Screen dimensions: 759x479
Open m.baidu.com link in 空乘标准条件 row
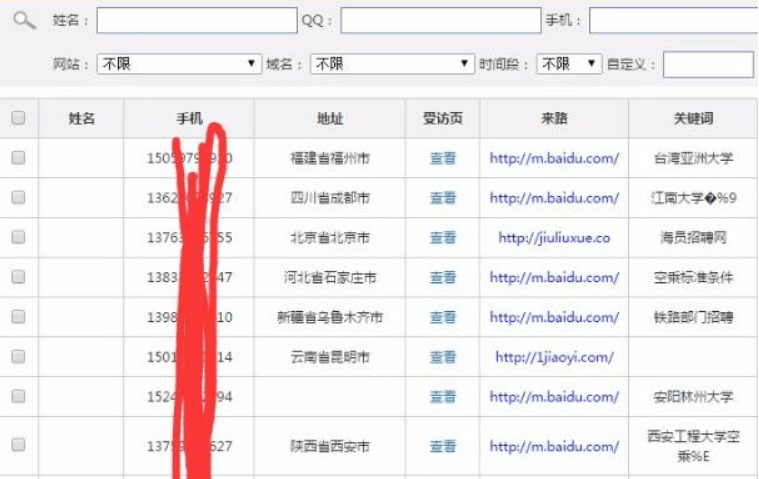[554, 277]
